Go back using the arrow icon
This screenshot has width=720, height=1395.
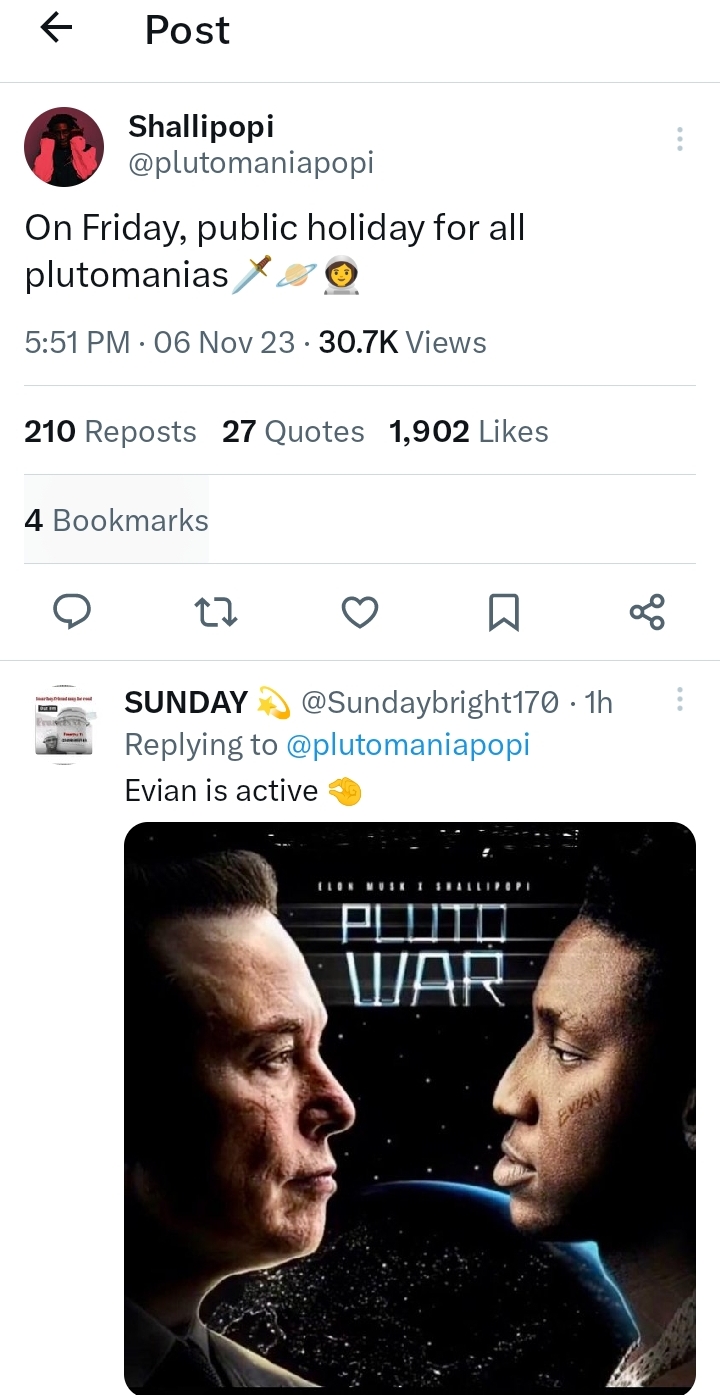(57, 29)
